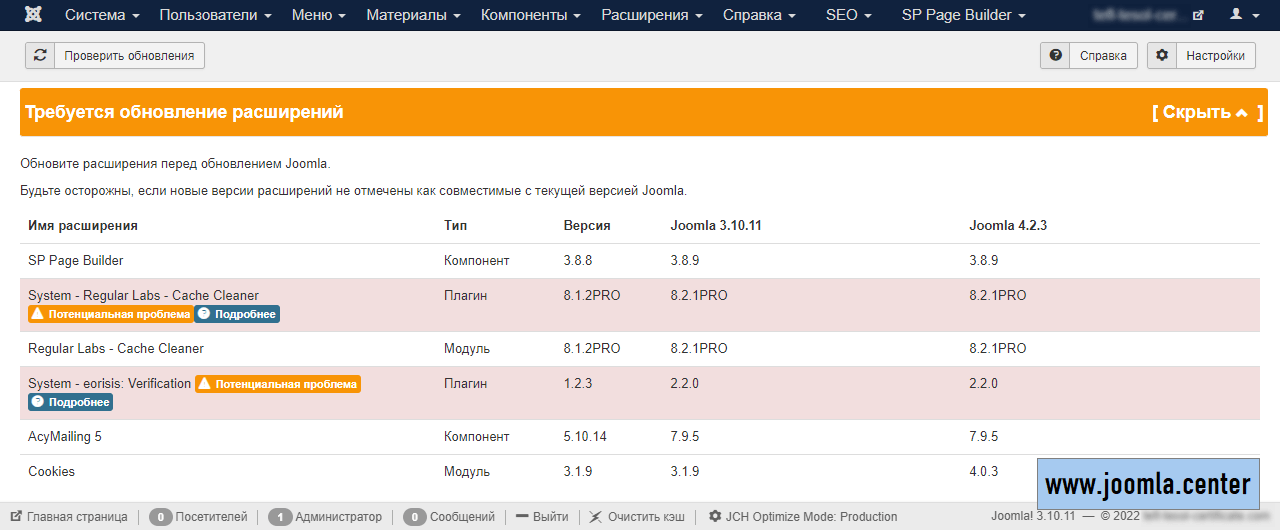
Task: Click the Очистить кэш icon in footer
Action: pos(596,517)
